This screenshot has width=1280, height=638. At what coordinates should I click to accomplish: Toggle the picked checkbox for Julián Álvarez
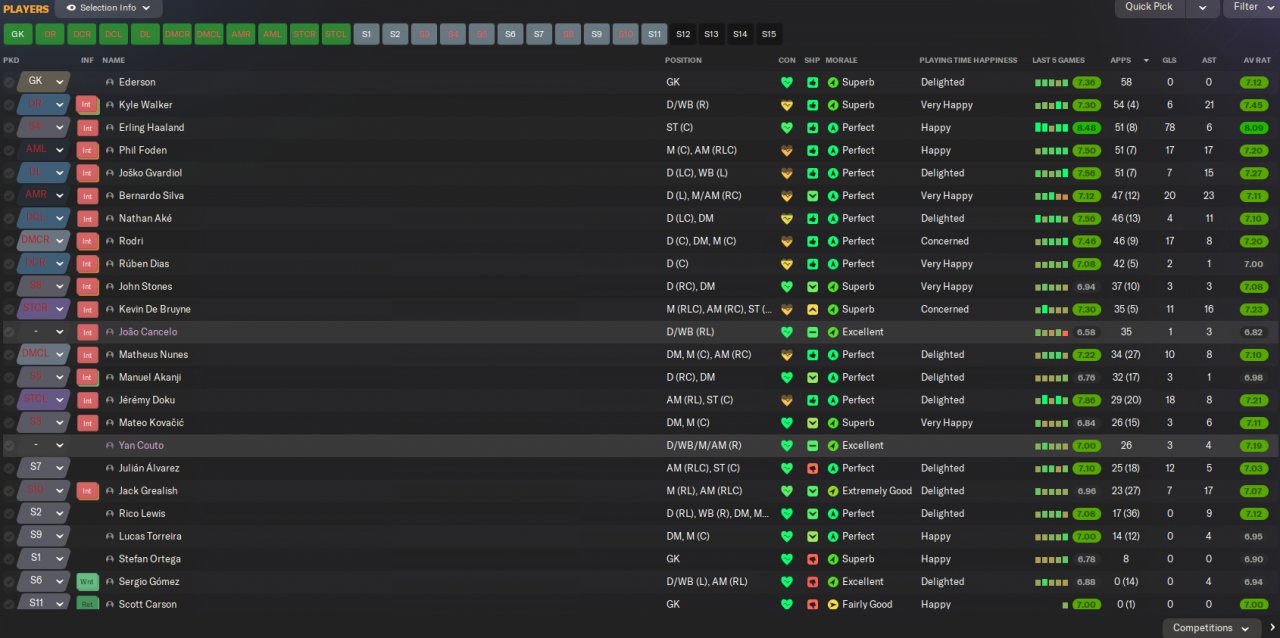click(x=9, y=468)
